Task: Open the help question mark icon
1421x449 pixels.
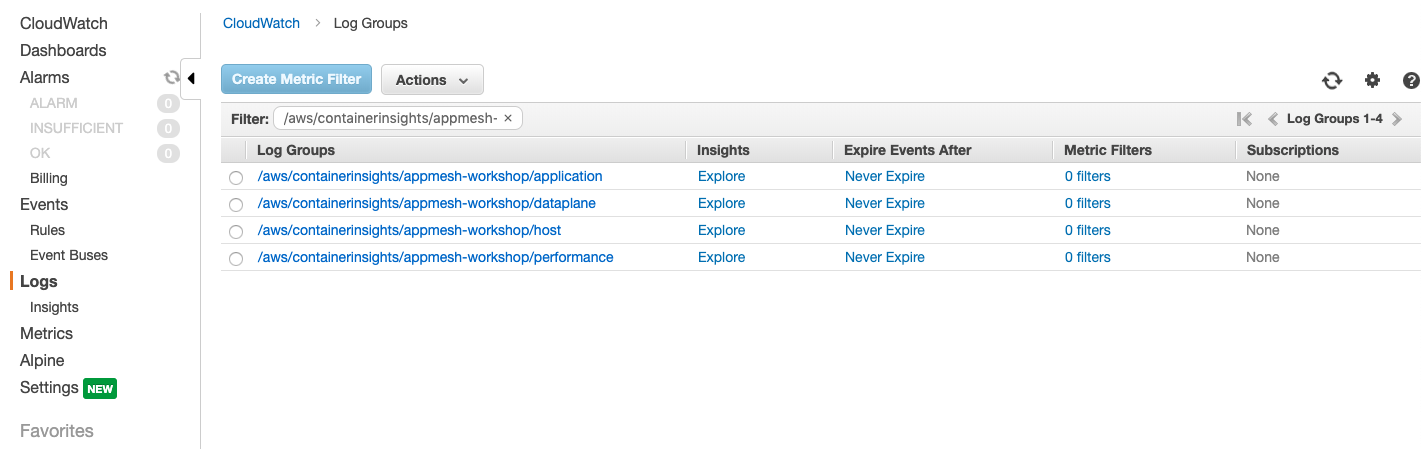Action: coord(1411,81)
